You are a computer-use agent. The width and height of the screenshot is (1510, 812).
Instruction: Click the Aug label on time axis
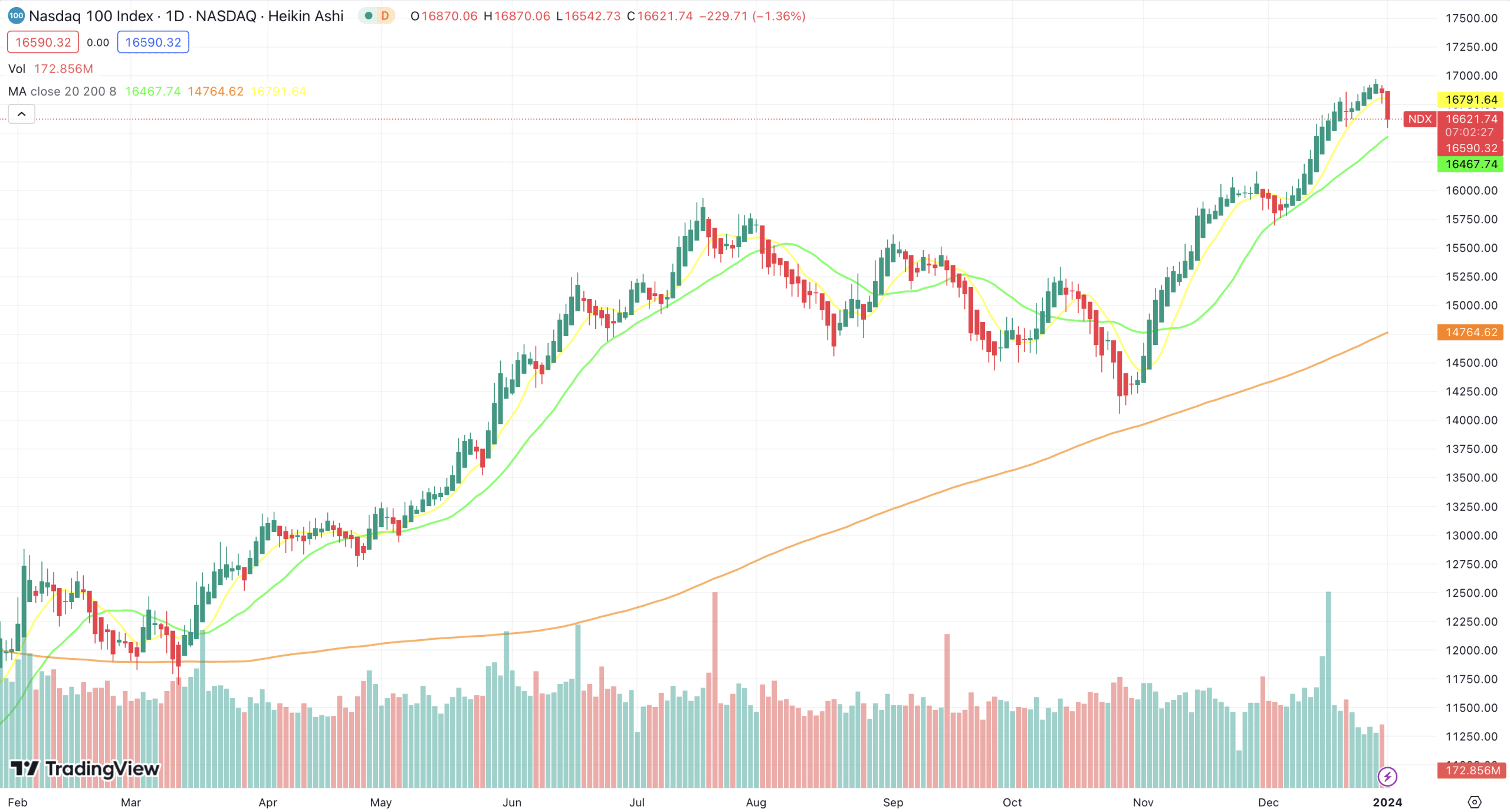pyautogui.click(x=756, y=802)
